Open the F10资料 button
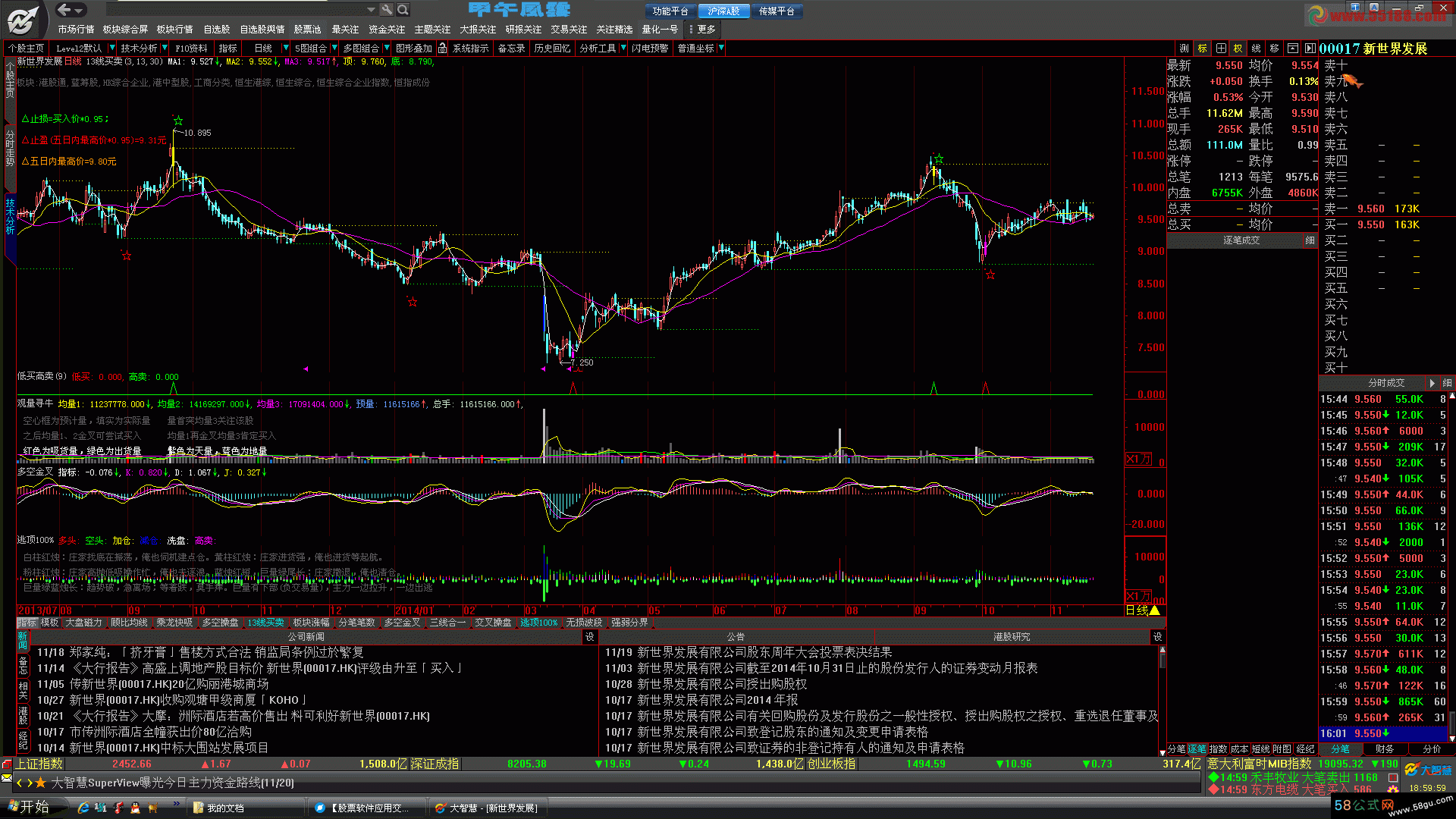Viewport: 1456px width, 819px height. point(191,48)
